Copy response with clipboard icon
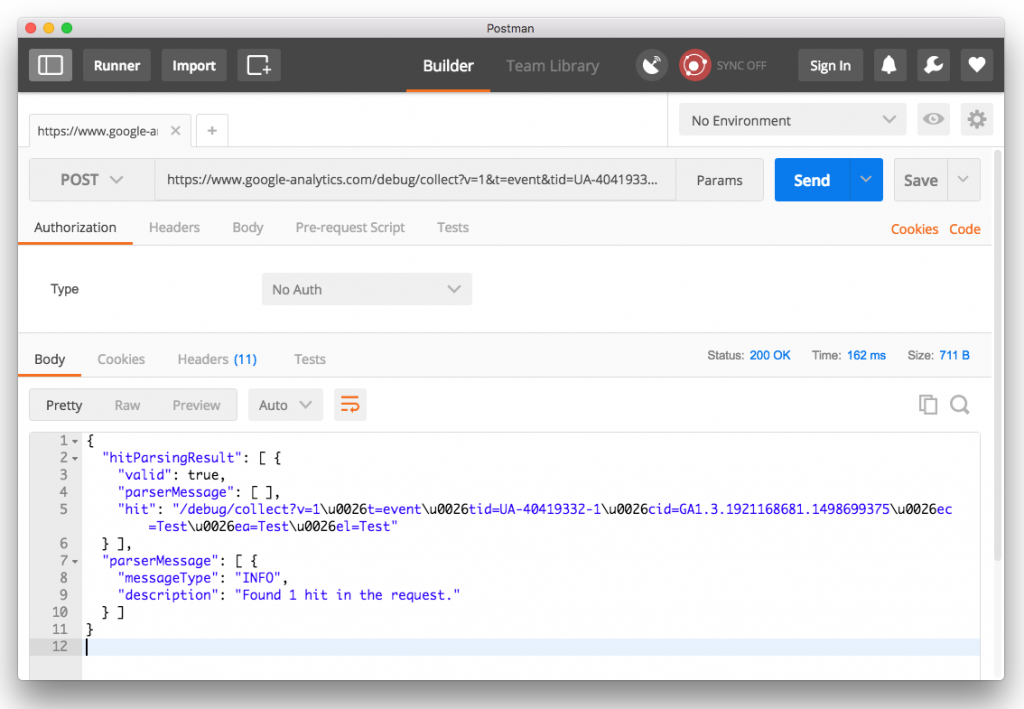Viewport: 1024px width, 709px height. click(928, 404)
